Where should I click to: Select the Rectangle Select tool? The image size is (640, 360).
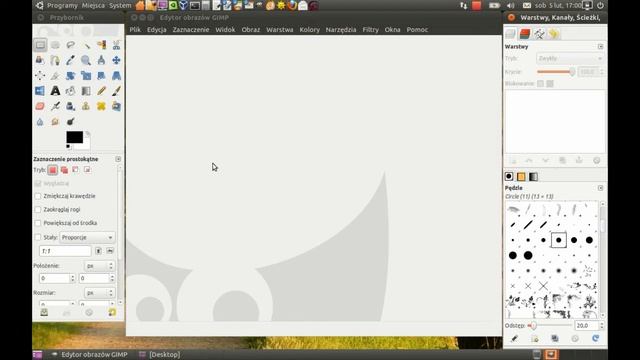click(x=40, y=45)
